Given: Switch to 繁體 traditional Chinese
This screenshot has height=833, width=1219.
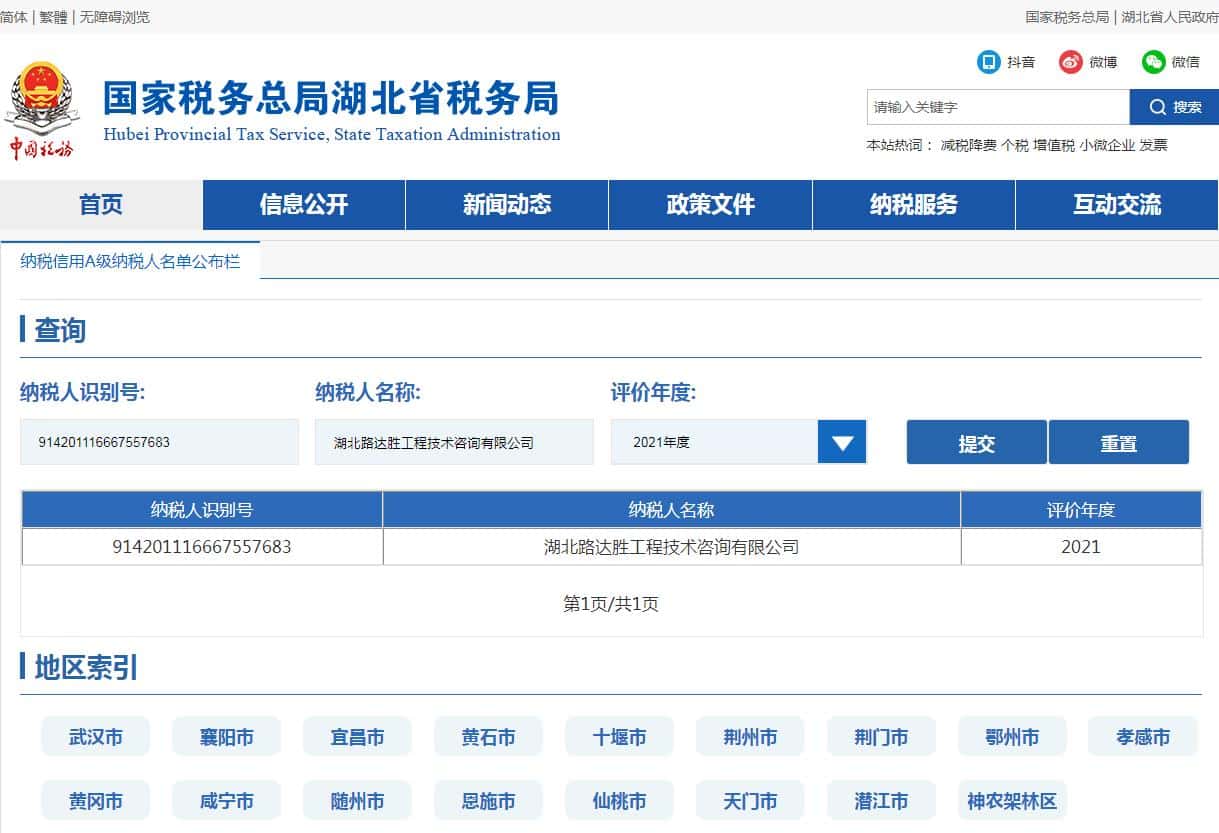Looking at the screenshot, I should pos(54,17).
